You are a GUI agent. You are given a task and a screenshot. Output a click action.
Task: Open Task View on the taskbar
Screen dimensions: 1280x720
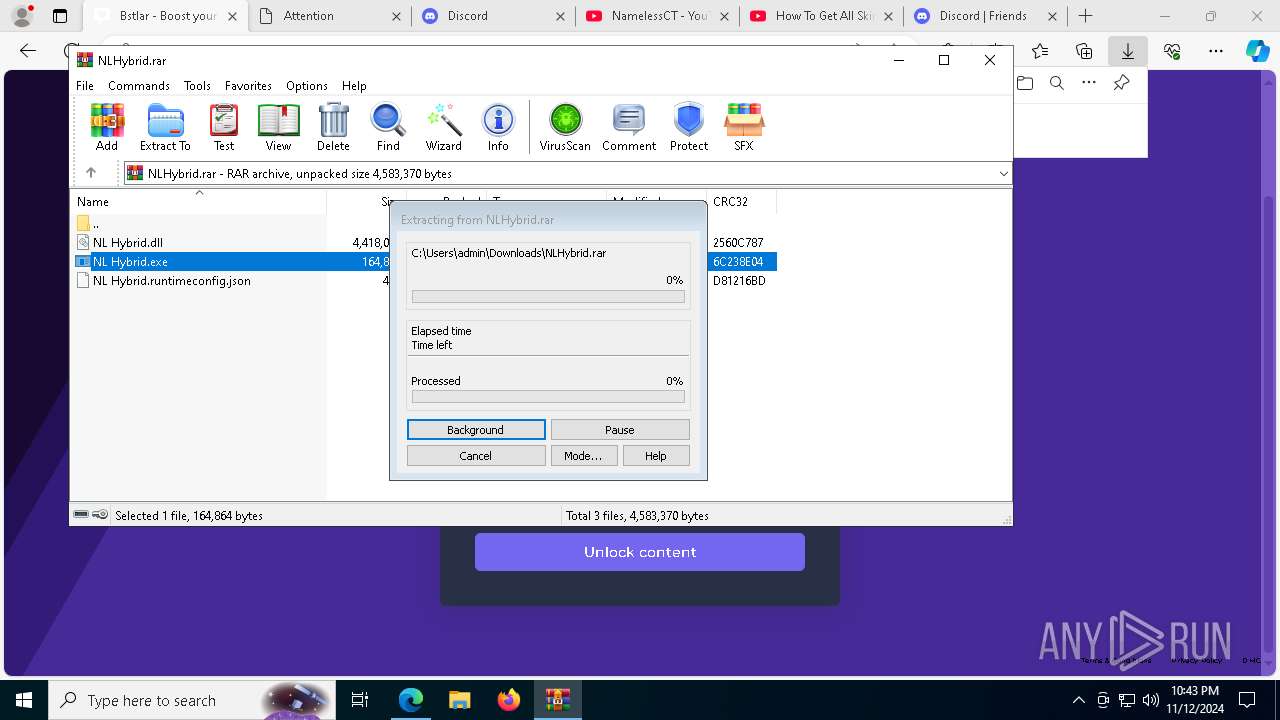point(360,700)
